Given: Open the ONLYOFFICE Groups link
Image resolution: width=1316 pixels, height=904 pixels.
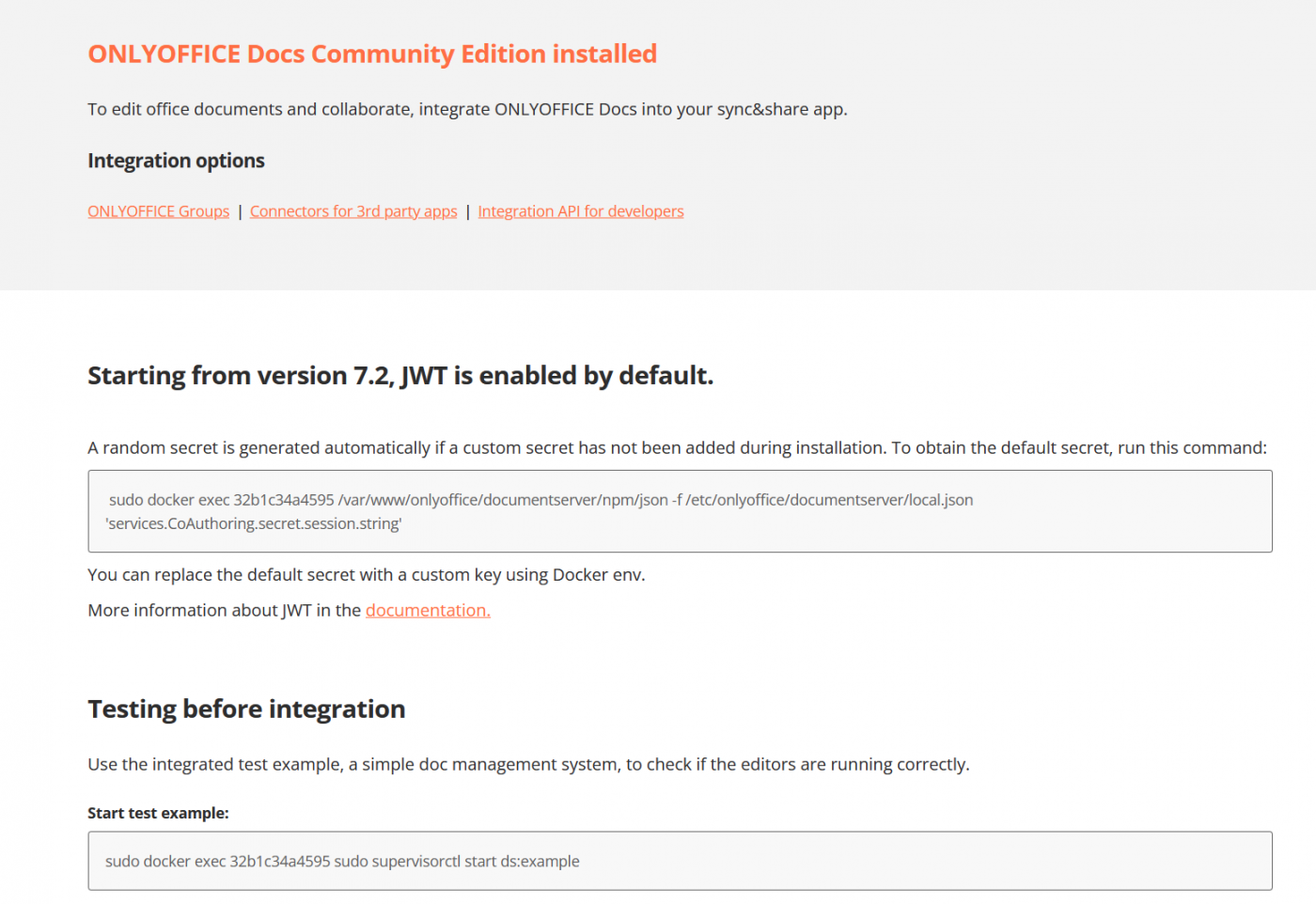Looking at the screenshot, I should (x=158, y=211).
